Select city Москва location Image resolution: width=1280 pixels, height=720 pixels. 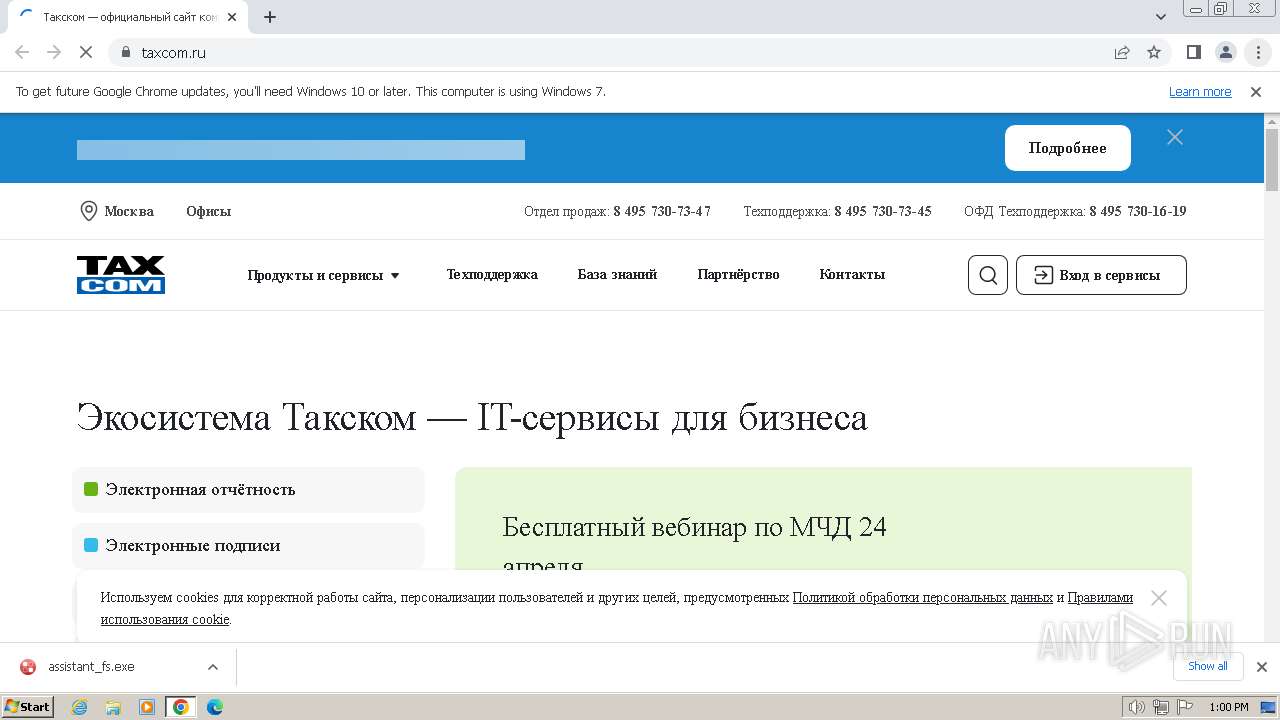tap(117, 211)
